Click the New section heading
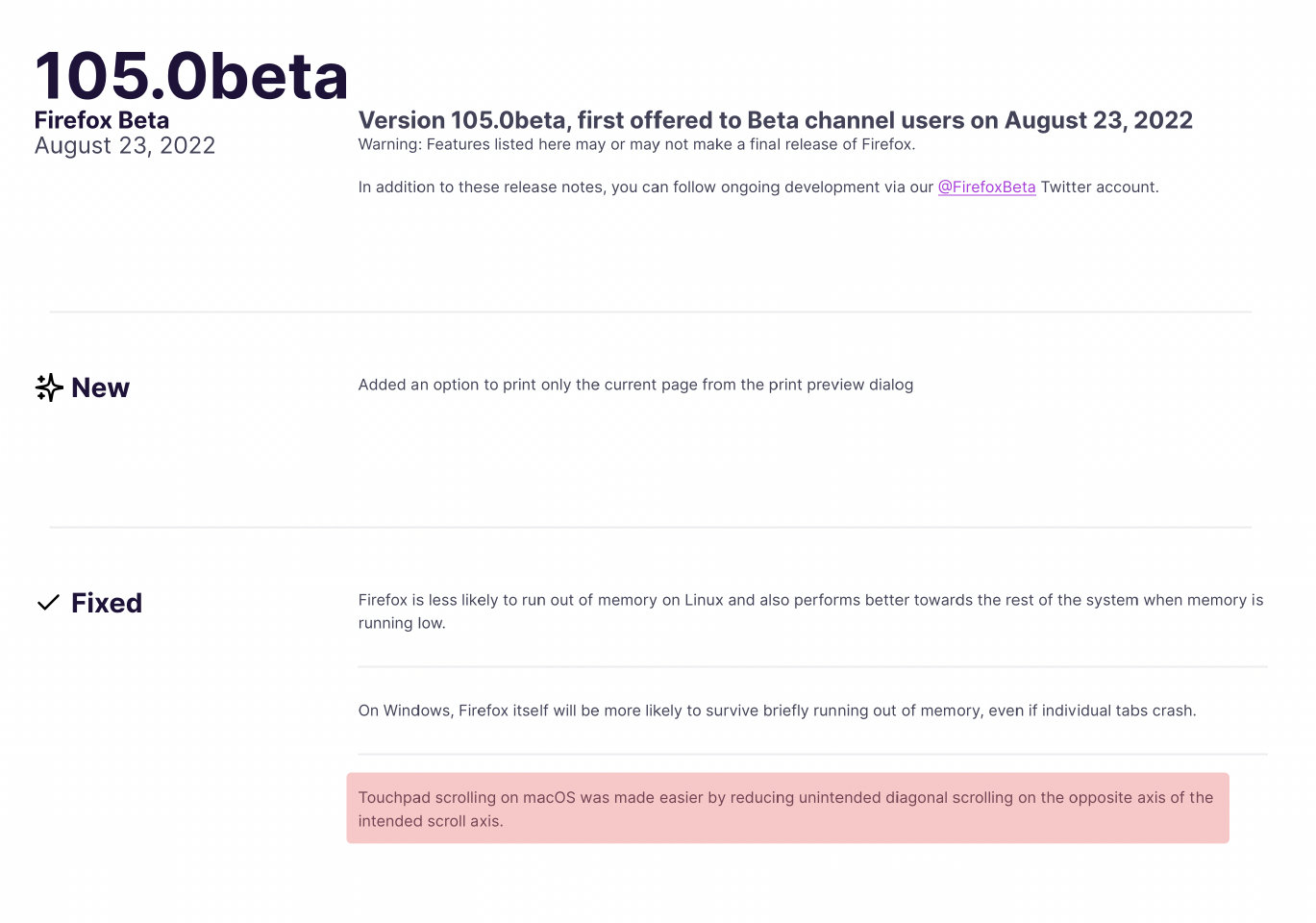Viewport: 1316px width, 923px height. 100,387
